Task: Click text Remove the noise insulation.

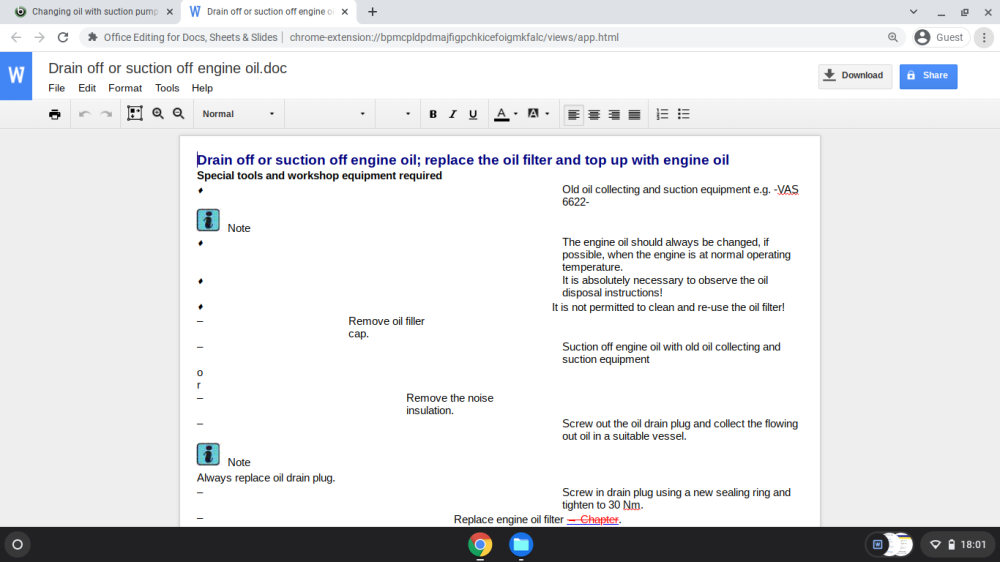Action: [x=450, y=404]
